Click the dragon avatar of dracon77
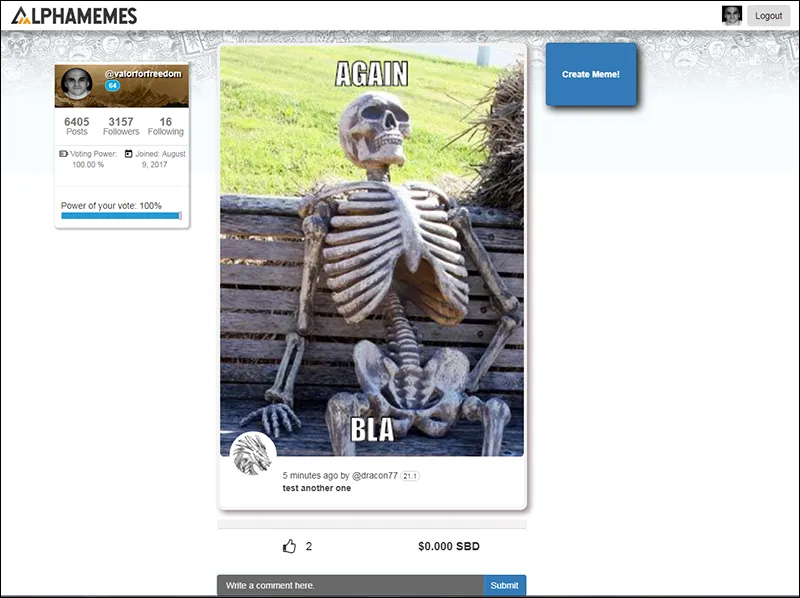Image resolution: width=800 pixels, height=598 pixels. pos(253,455)
